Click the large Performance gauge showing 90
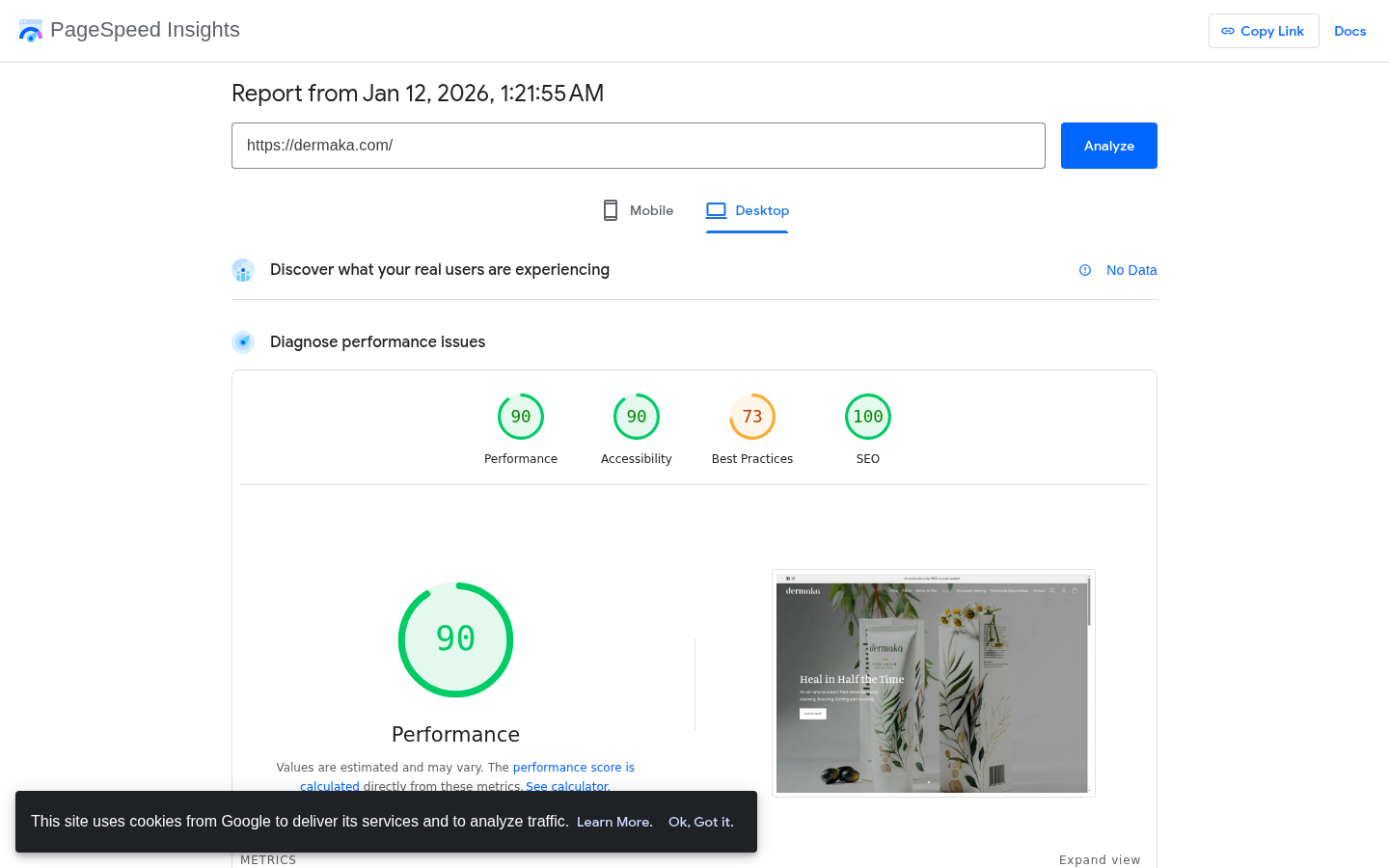Screen dimensions: 1389x868 (x=455, y=638)
